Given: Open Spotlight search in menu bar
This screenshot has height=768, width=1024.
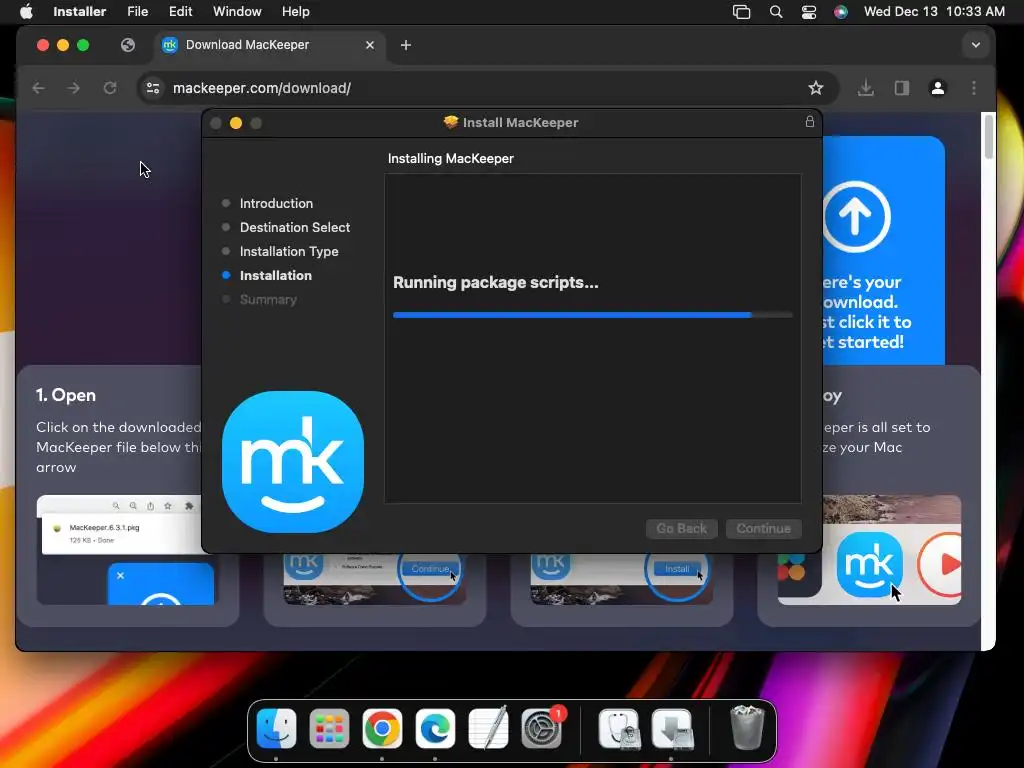Looking at the screenshot, I should 776,12.
